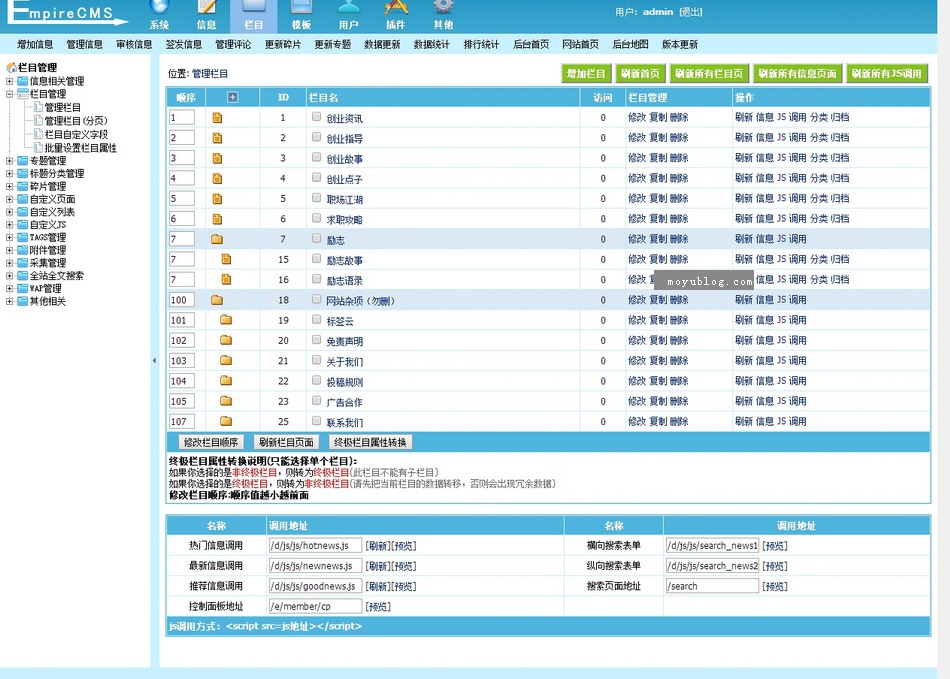Viewport: 950px width, 679px height.
Task: Click the 刷新首页 button
Action: (640, 73)
